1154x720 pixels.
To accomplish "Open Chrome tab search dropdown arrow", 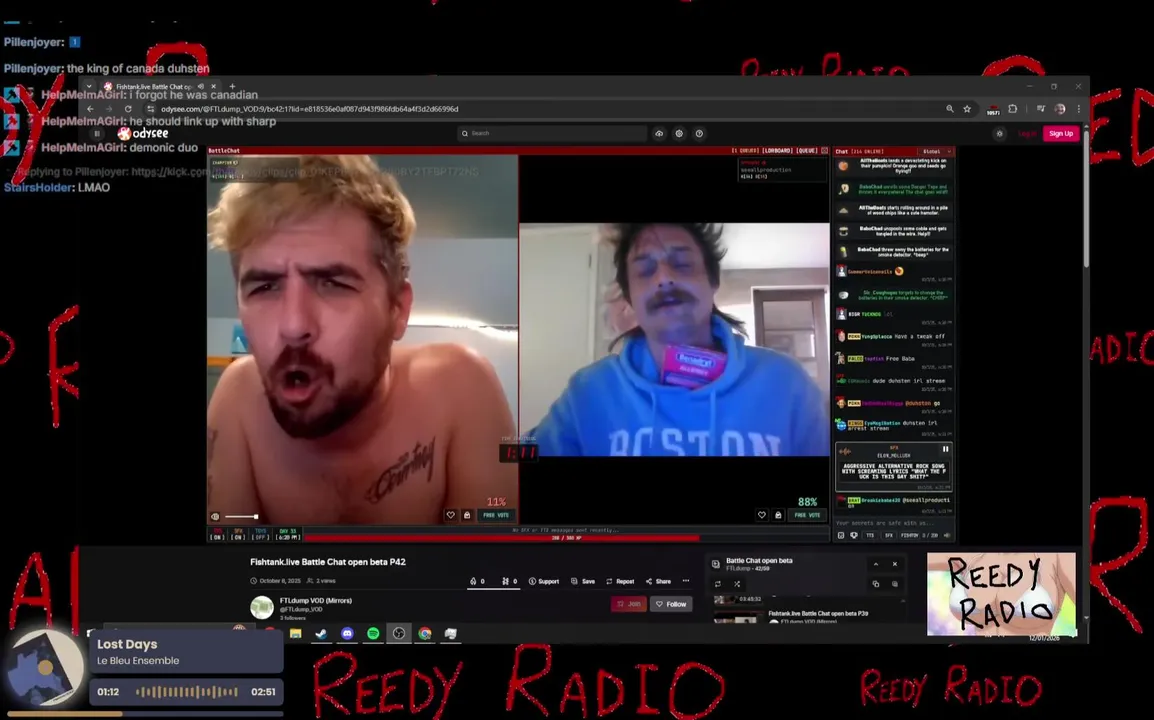I will (x=89, y=86).
